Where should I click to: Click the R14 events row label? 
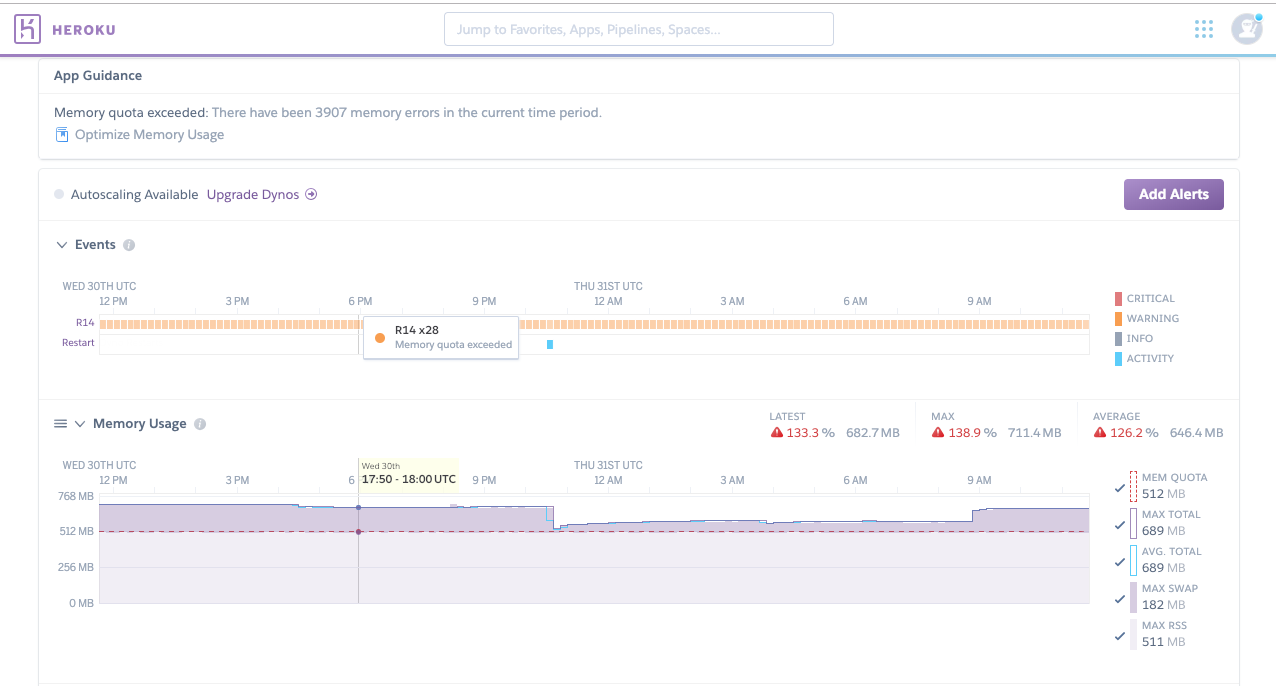click(x=85, y=323)
